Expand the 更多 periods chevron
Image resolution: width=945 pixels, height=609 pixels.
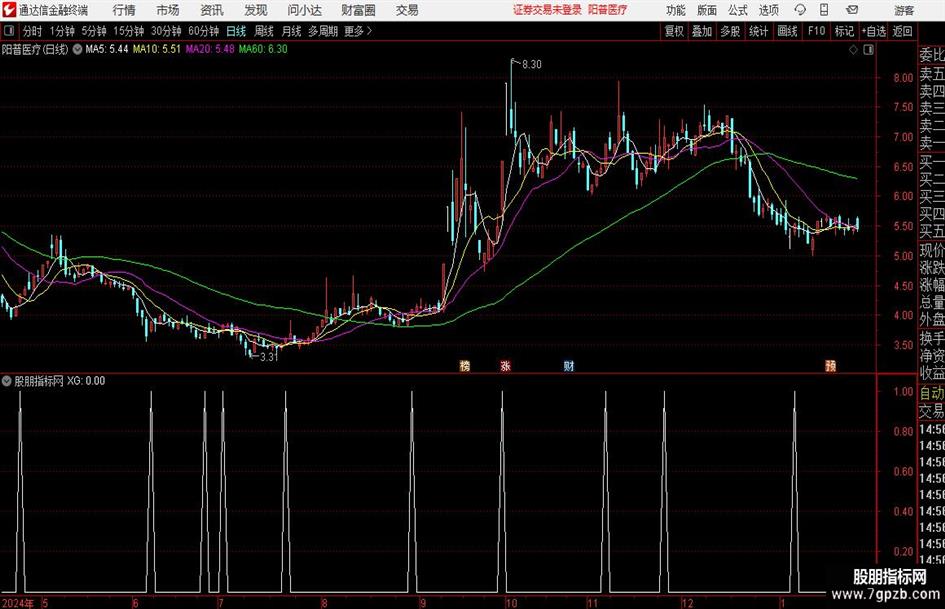(x=358, y=31)
